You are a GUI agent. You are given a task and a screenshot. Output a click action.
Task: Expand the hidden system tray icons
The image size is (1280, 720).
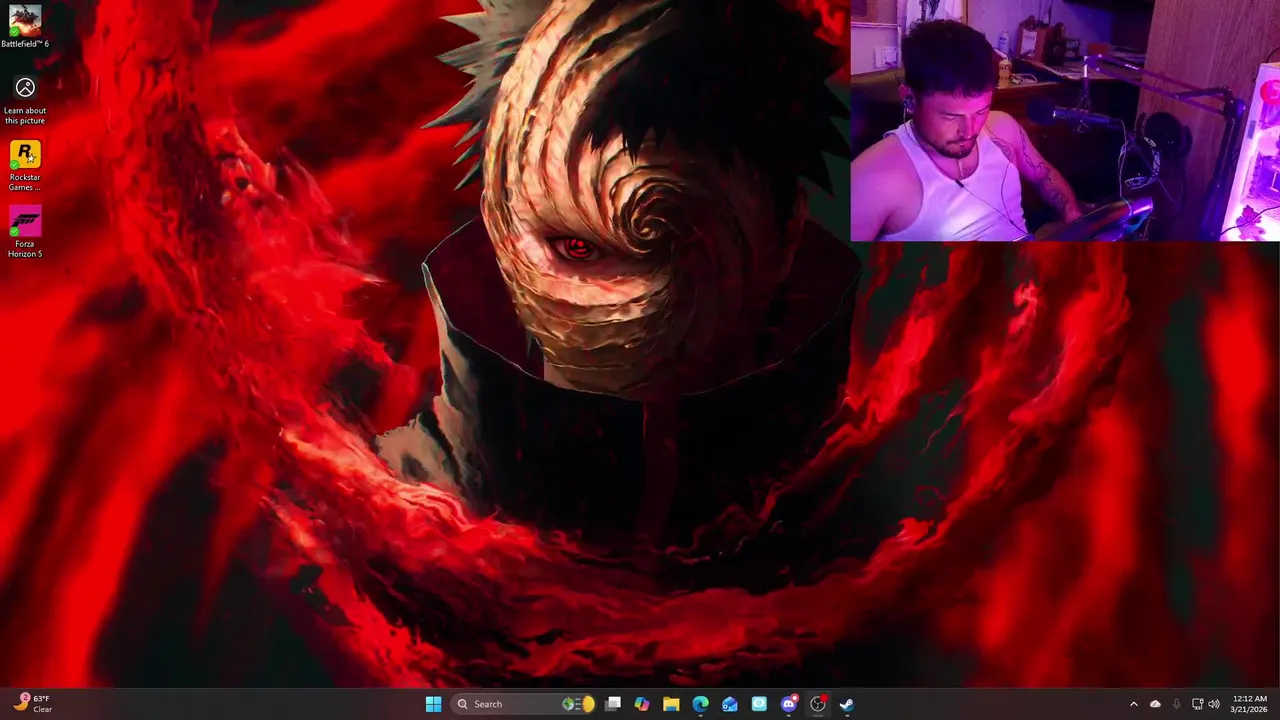pos(1133,704)
